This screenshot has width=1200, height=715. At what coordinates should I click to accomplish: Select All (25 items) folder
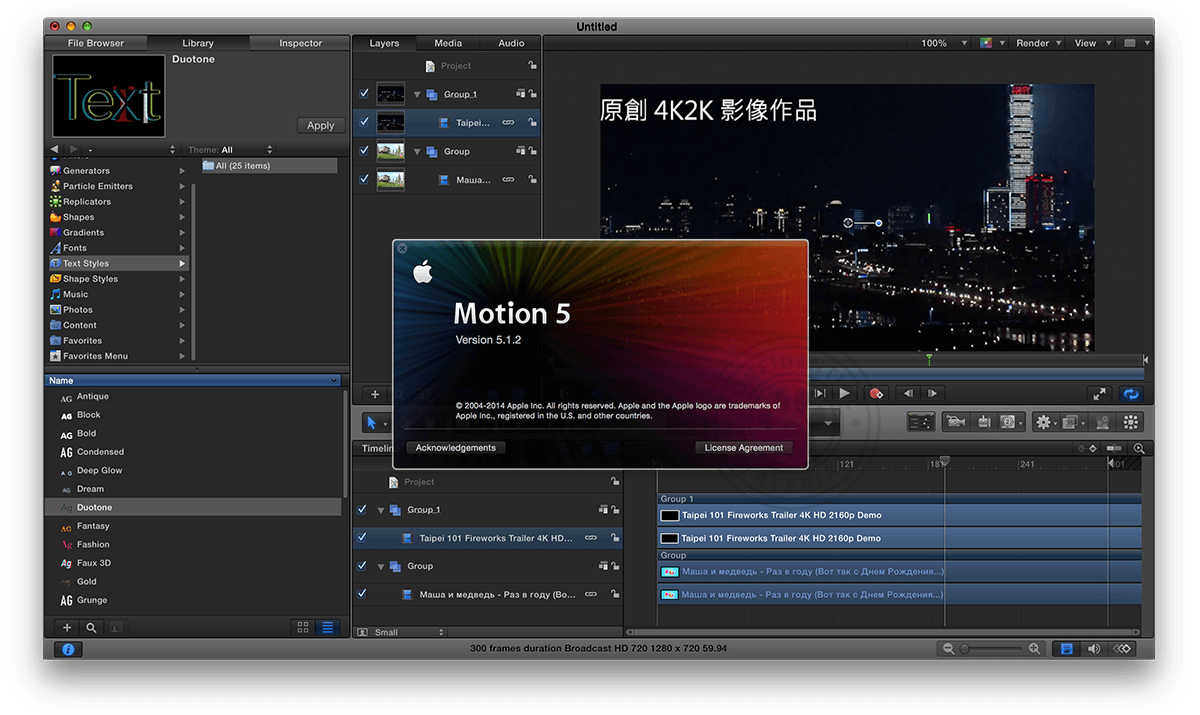coord(269,166)
